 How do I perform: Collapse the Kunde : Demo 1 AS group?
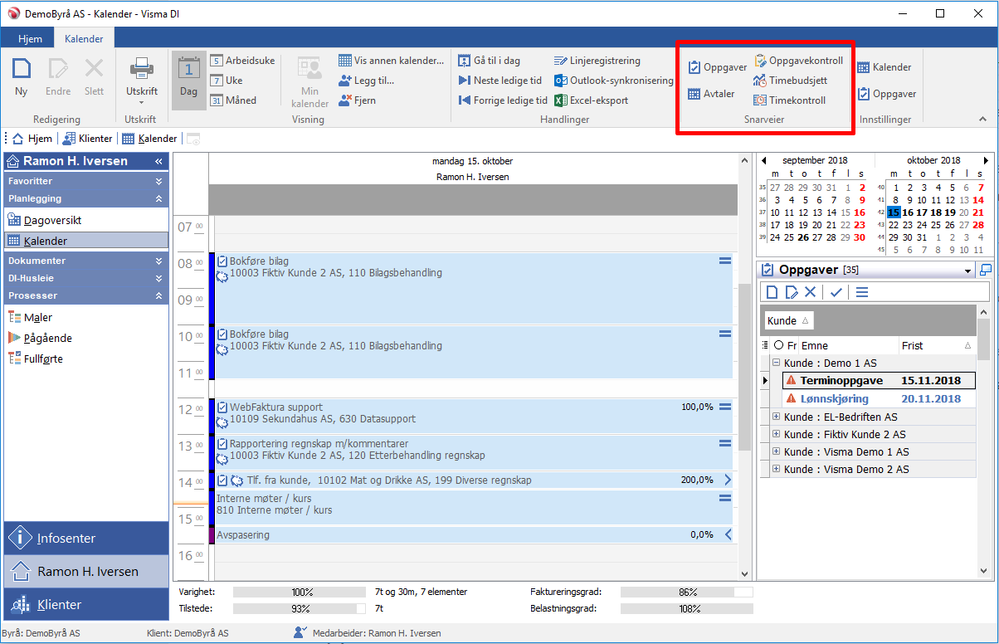pos(776,362)
